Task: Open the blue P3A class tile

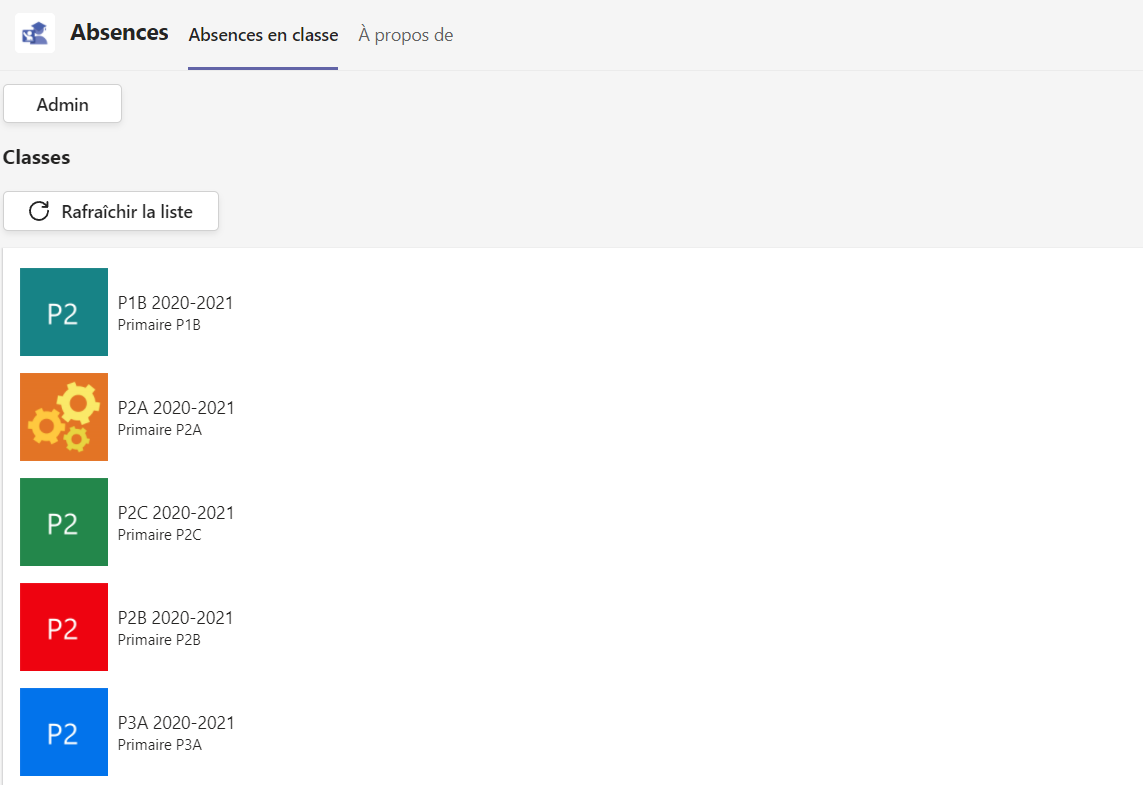Action: click(x=63, y=732)
